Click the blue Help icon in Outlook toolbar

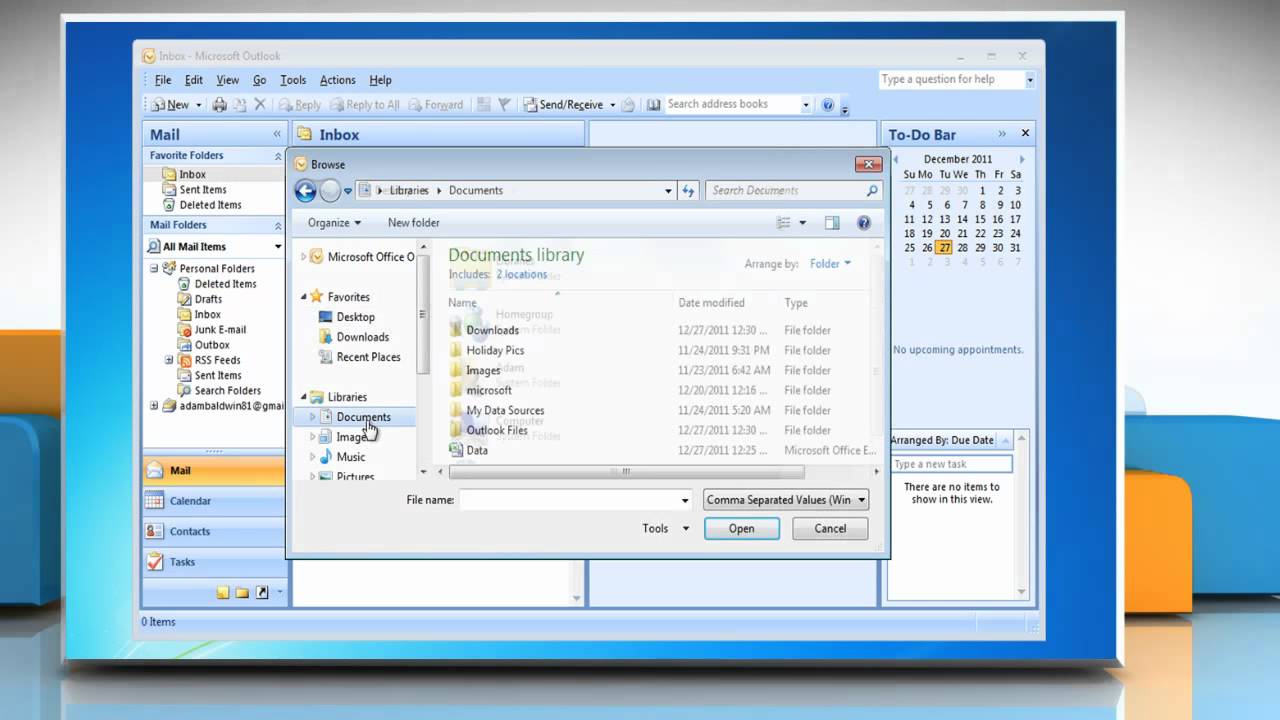tap(827, 104)
